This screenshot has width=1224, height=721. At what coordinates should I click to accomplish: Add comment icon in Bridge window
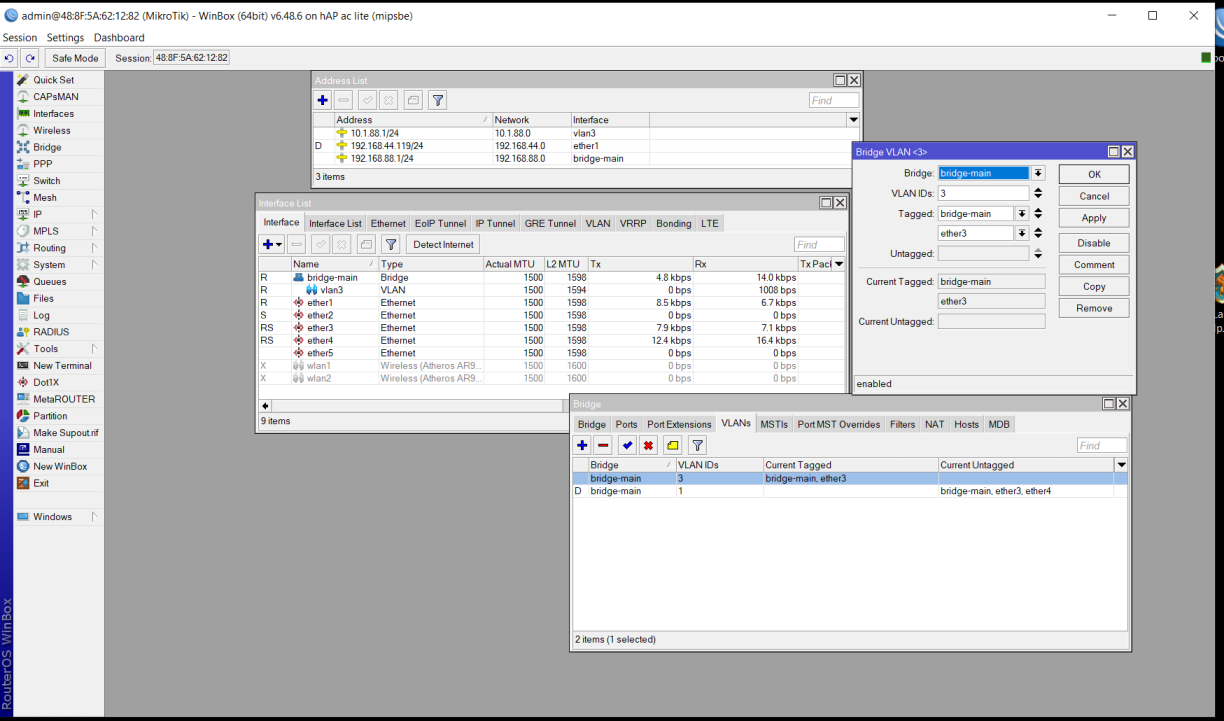click(673, 445)
